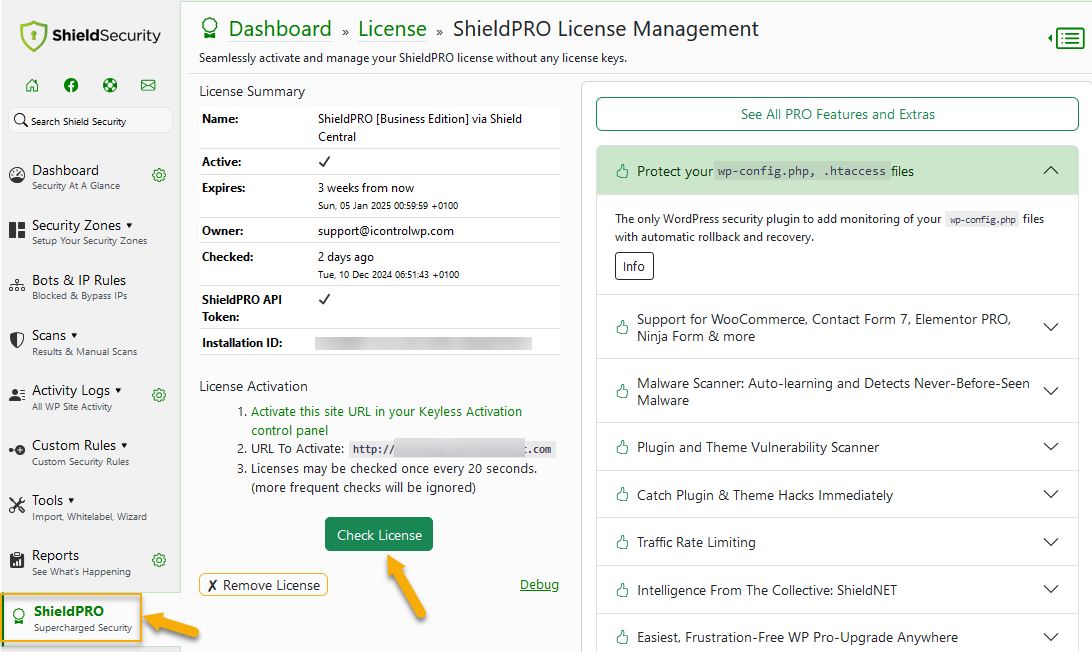Click checked date Tue, 10 Dec 2024

[389, 274]
